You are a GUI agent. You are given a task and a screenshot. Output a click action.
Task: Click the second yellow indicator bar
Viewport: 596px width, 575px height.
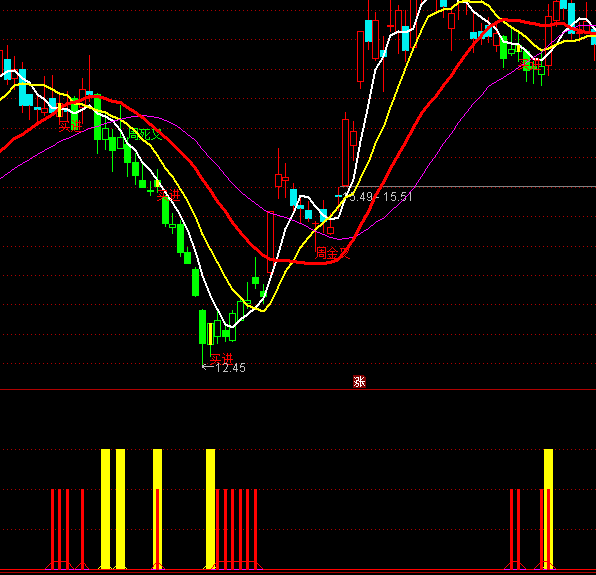tap(120, 509)
